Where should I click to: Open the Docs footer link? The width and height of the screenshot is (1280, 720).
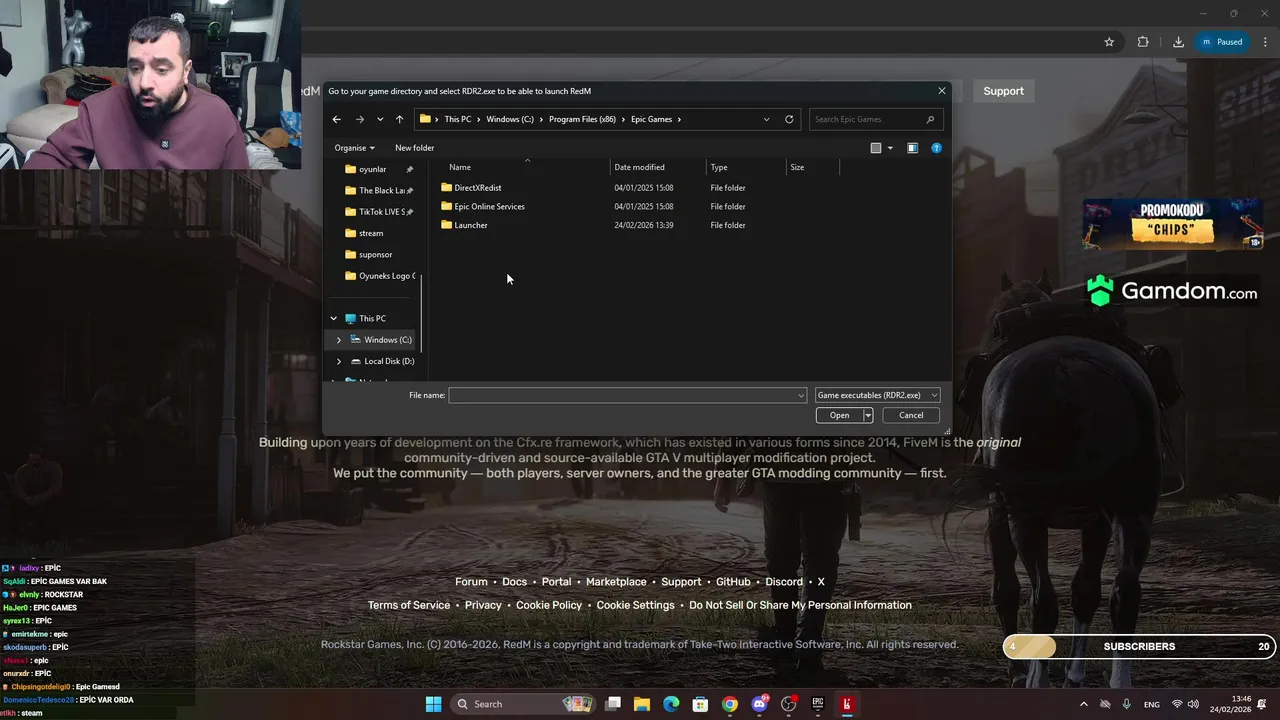[514, 582]
